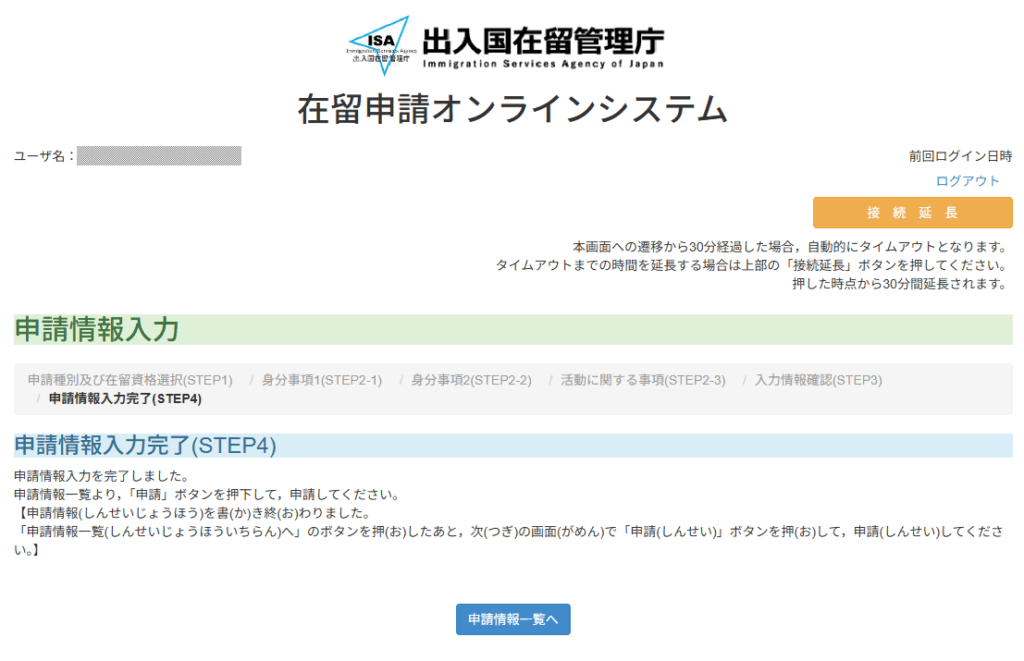The image size is (1024, 661).
Task: Log out via the ログアウト link
Action: point(967,181)
